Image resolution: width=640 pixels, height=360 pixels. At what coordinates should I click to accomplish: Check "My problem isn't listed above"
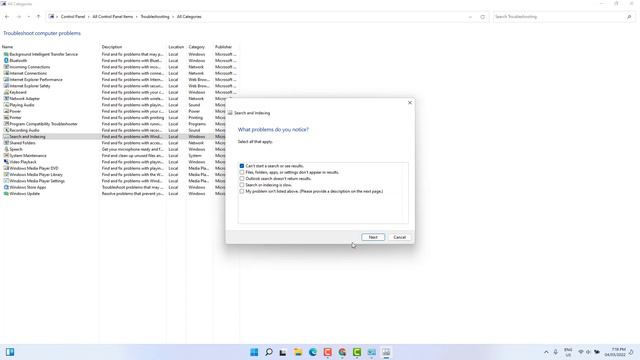(242, 191)
